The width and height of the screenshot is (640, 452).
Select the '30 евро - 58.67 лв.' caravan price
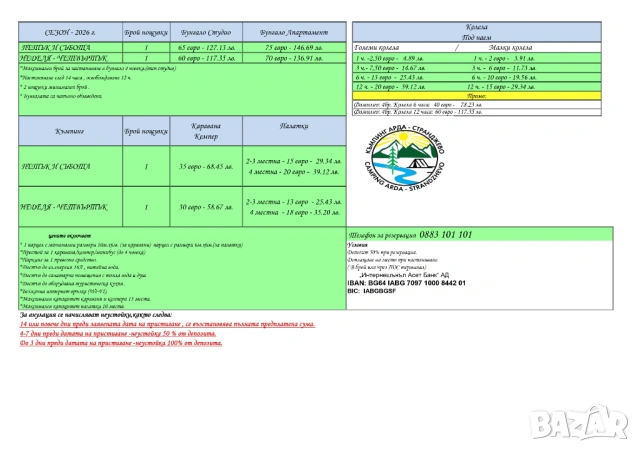[206, 207]
